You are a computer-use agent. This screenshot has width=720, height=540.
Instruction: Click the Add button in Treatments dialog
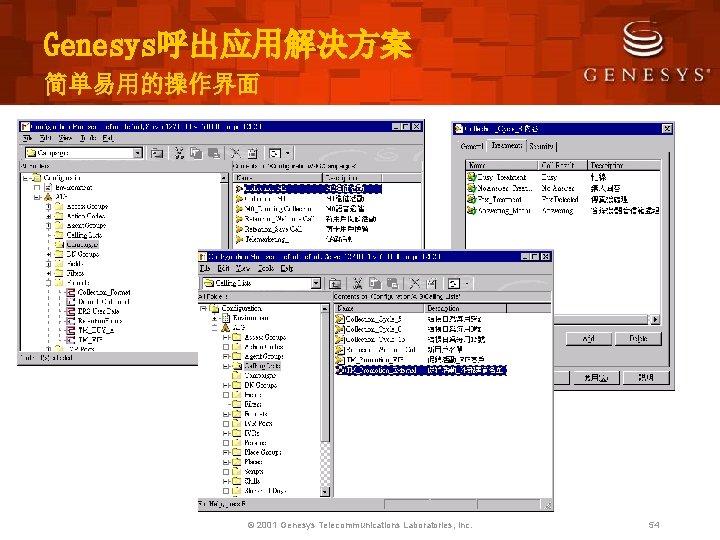[588, 338]
